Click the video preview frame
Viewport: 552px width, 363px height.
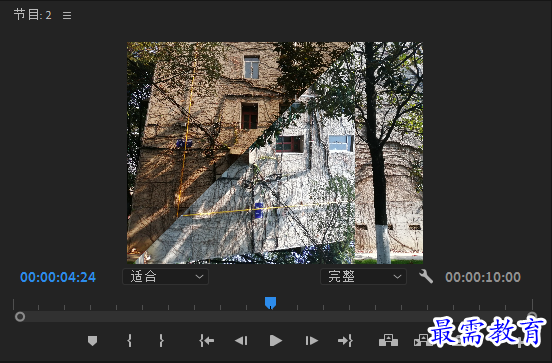point(275,153)
